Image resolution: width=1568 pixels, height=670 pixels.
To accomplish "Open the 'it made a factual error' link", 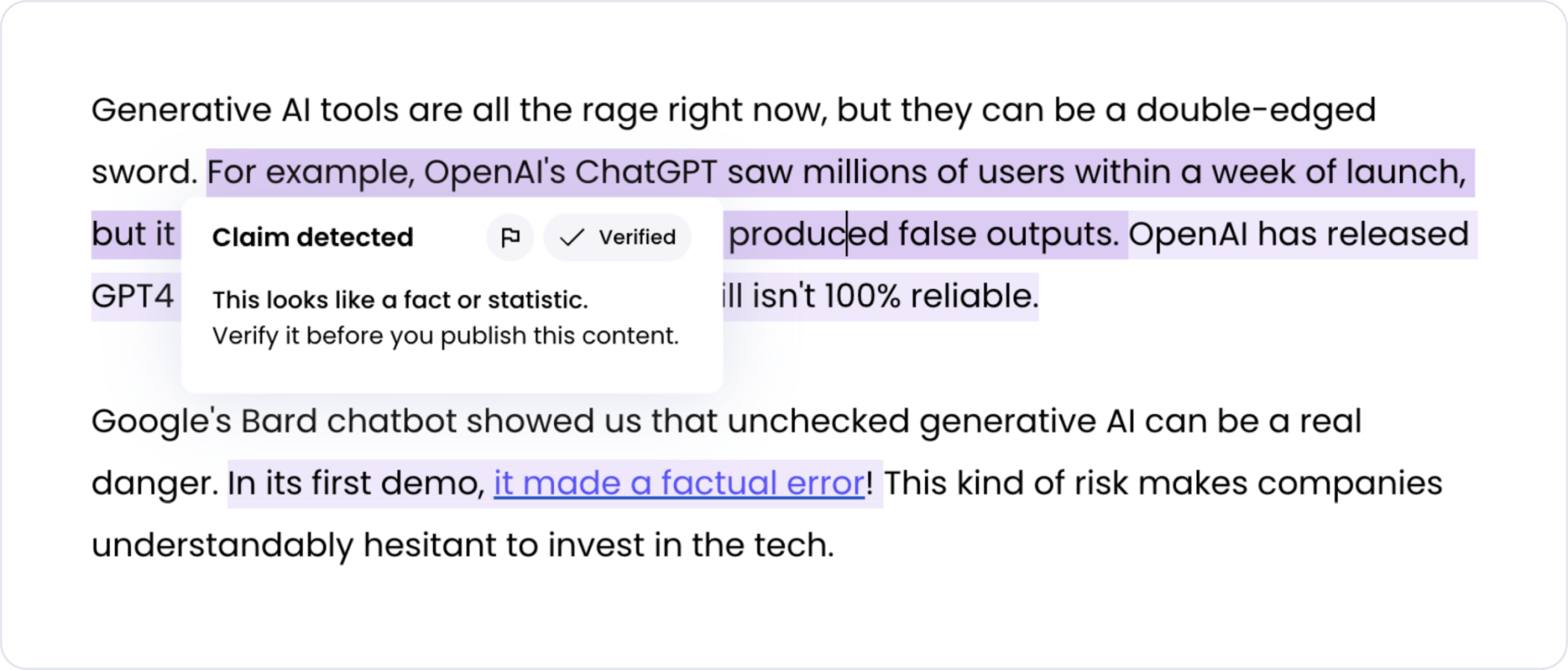I will (x=679, y=483).
